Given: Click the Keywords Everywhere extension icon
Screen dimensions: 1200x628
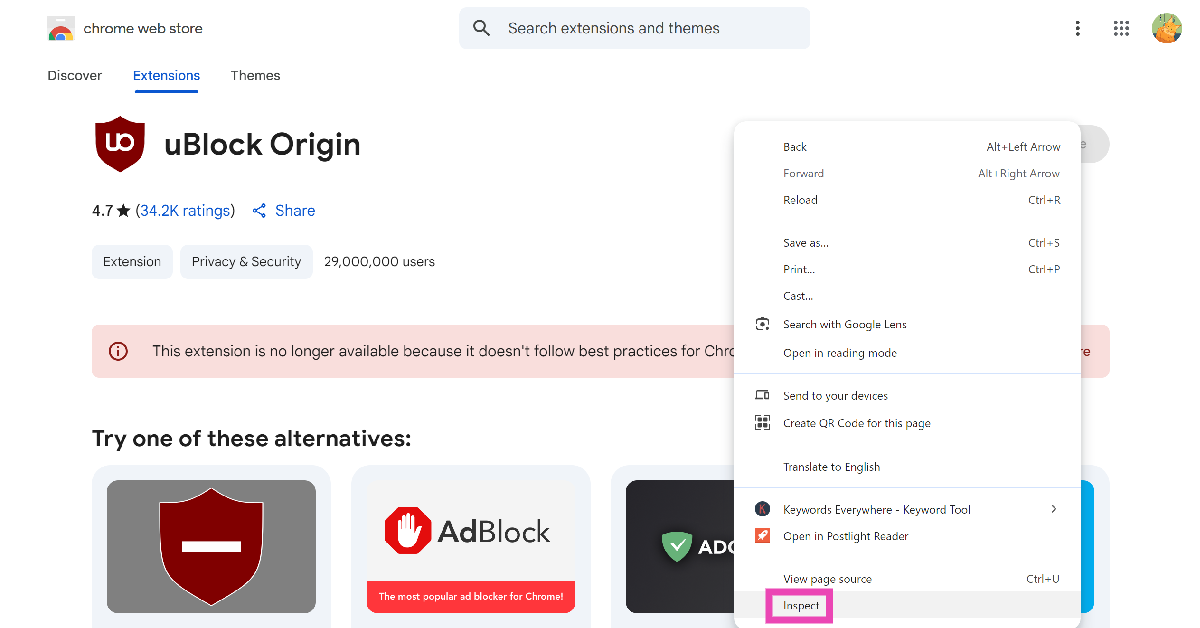Looking at the screenshot, I should coord(763,509).
